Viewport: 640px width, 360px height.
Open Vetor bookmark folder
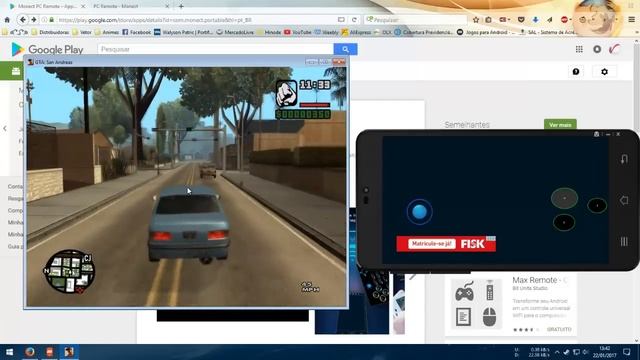tap(81, 32)
